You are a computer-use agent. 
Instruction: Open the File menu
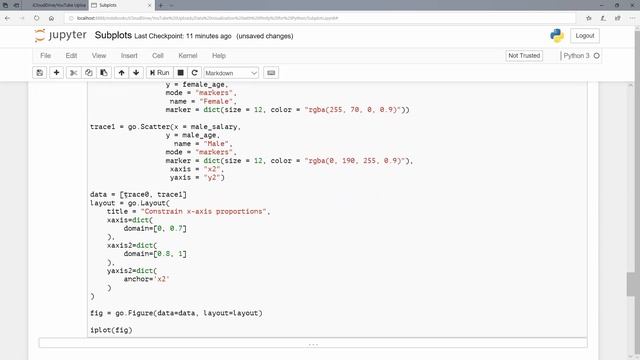point(45,56)
